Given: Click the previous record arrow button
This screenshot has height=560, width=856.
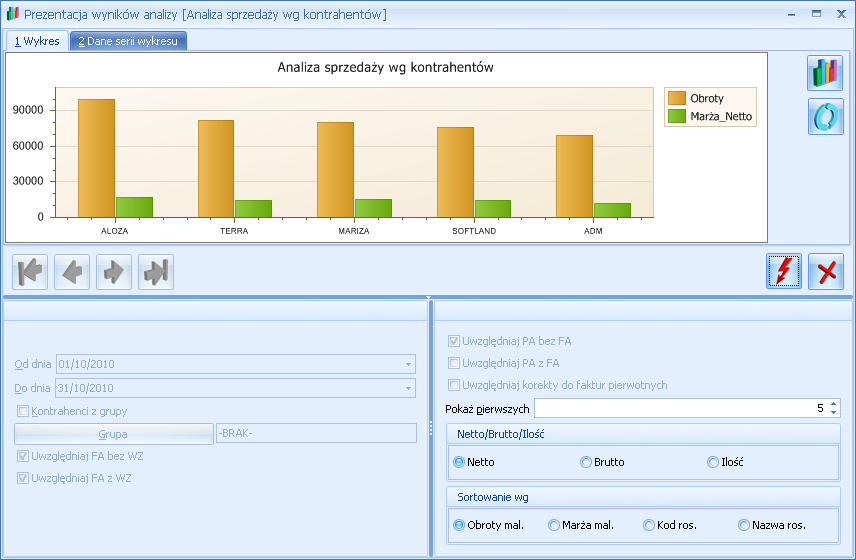Looking at the screenshot, I should (x=72, y=272).
